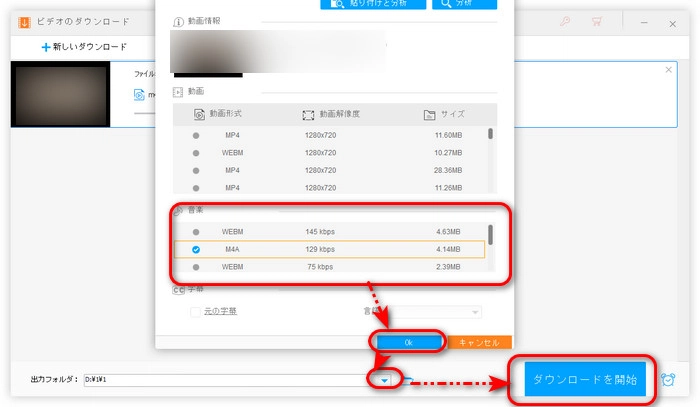
Task: Click the orange キャンセル button
Action: (x=479, y=342)
